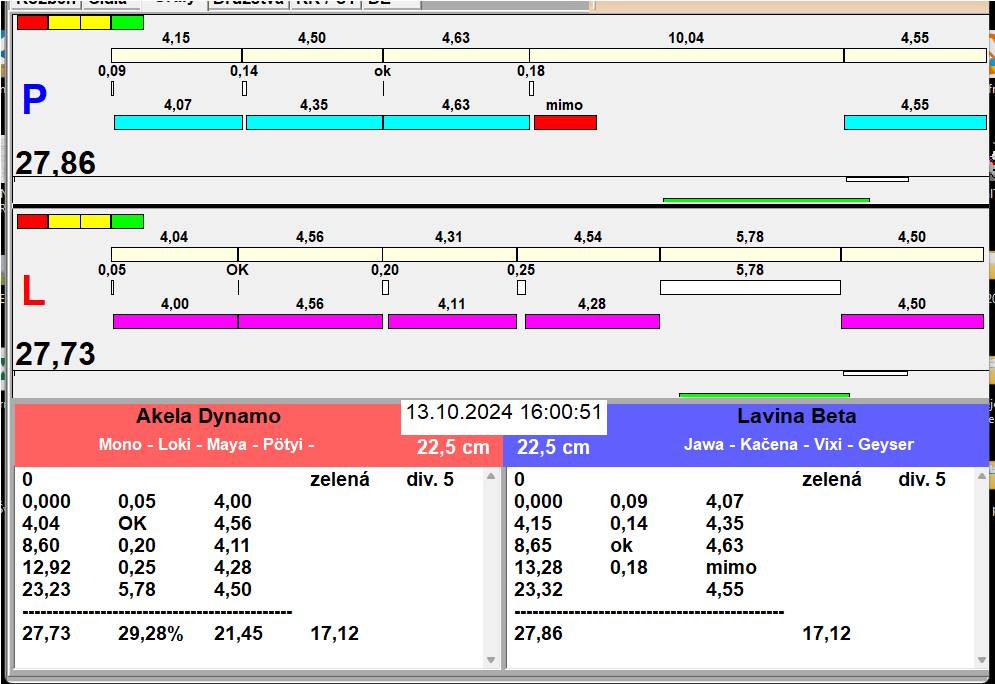995x684 pixels.
Task: Select the 10,04 segment in lane P
Action: [686, 55]
